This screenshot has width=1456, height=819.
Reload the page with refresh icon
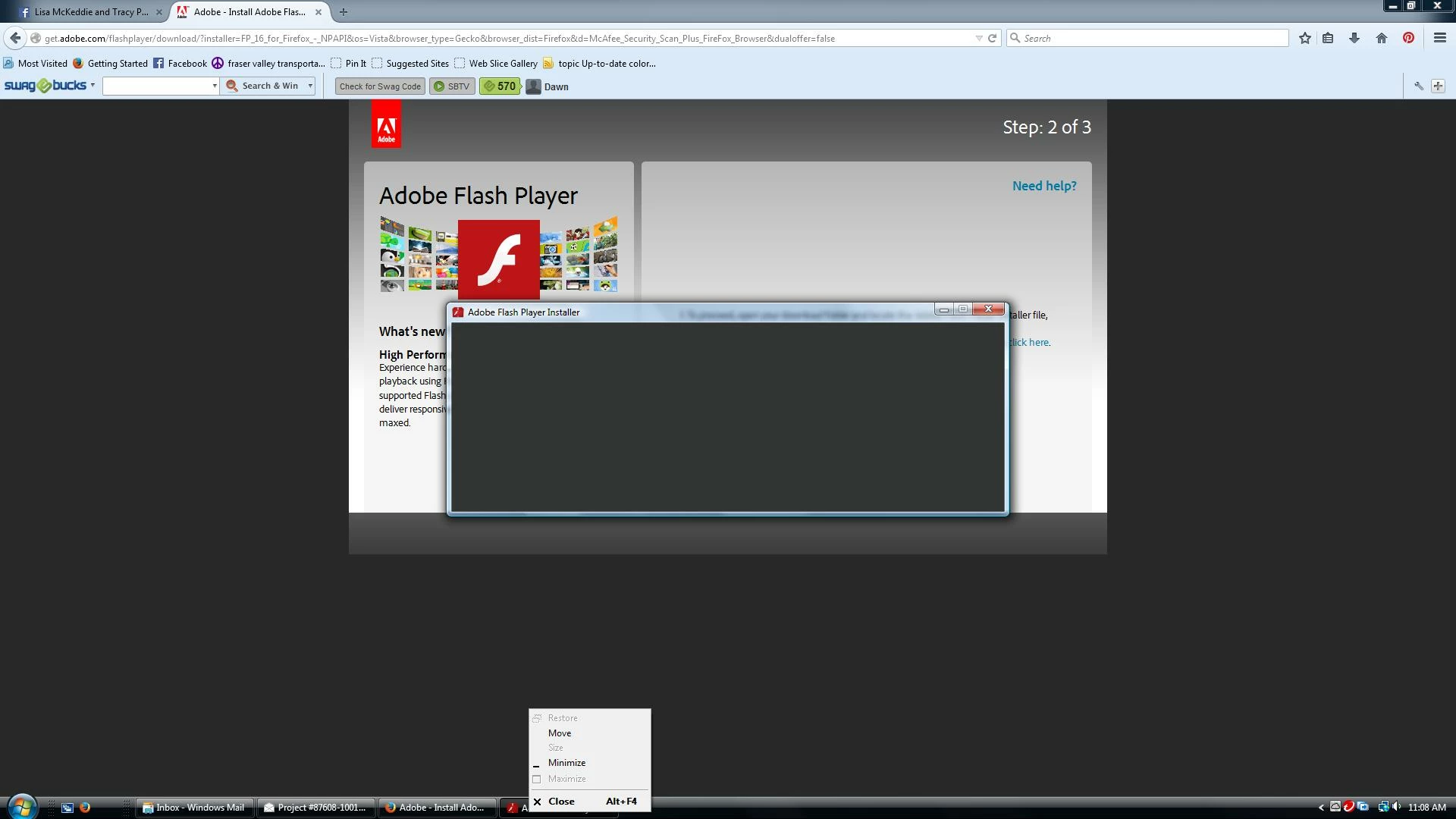pos(992,38)
